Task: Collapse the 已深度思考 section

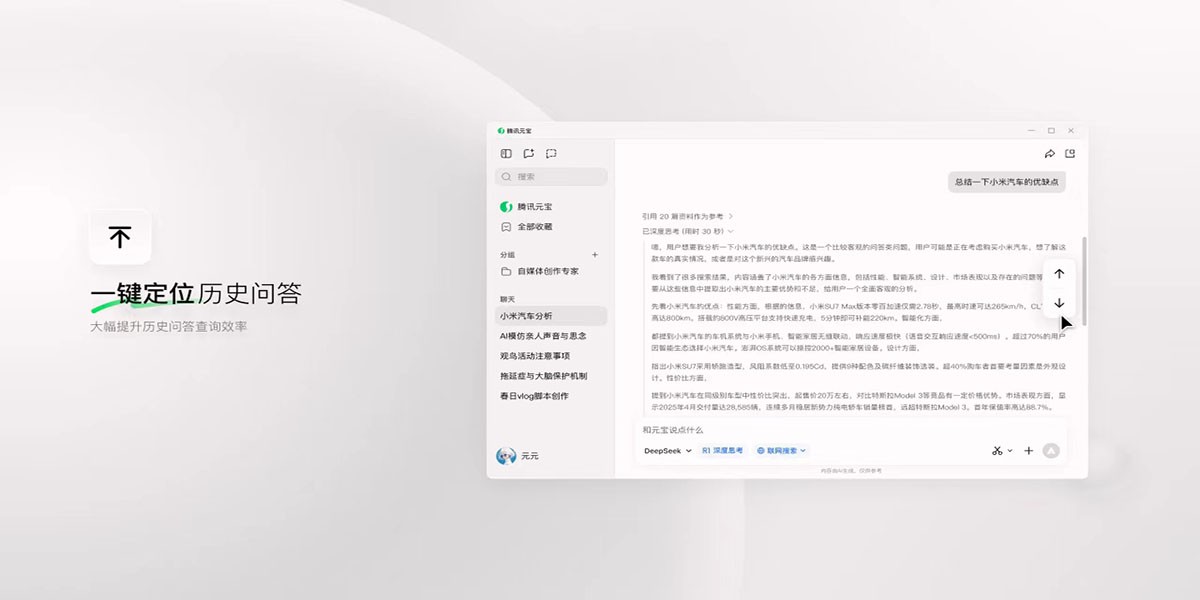Action: pyautogui.click(x=688, y=231)
